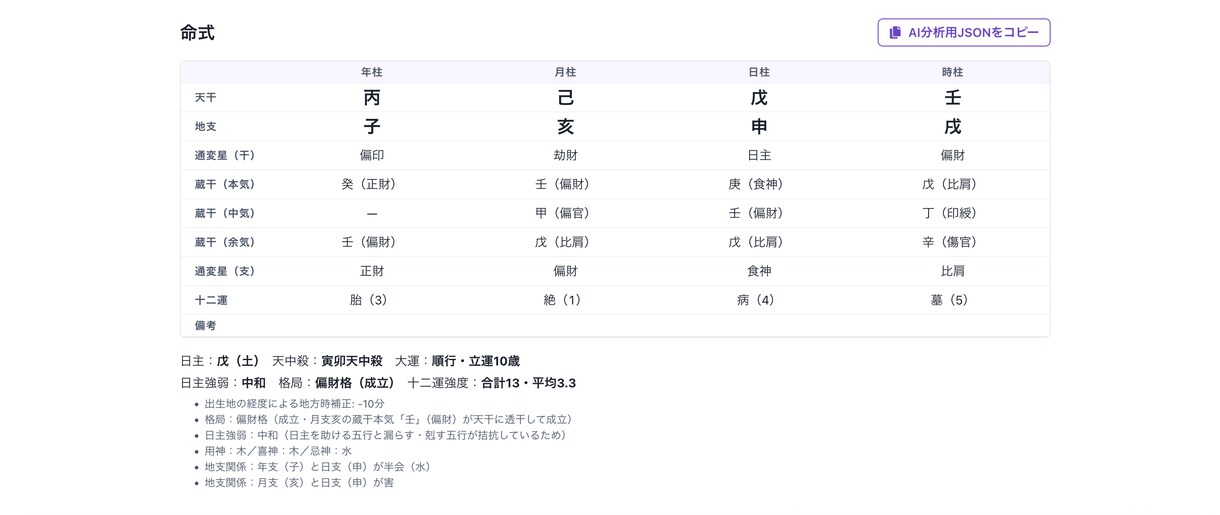Click the bullet about 月支（亥）and 日支（申）
The width and height of the screenshot is (1220, 515).
point(300,483)
